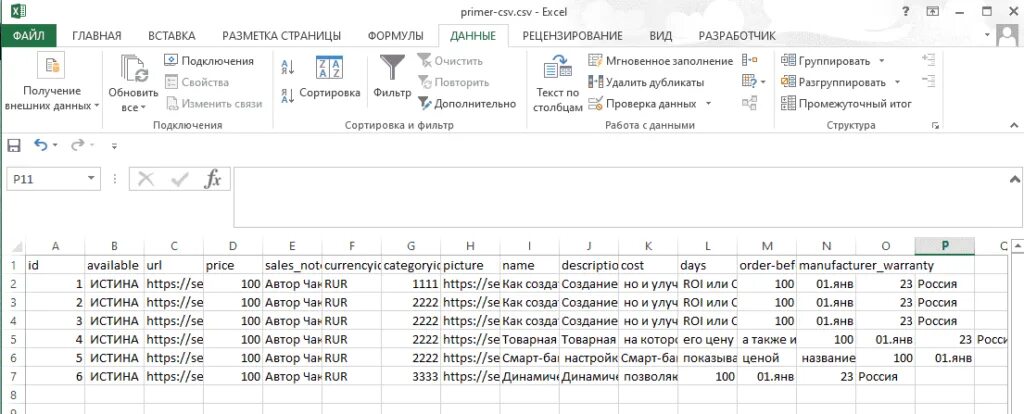
Task: Expand the Обновить все dropdown arrow
Action: point(143,108)
